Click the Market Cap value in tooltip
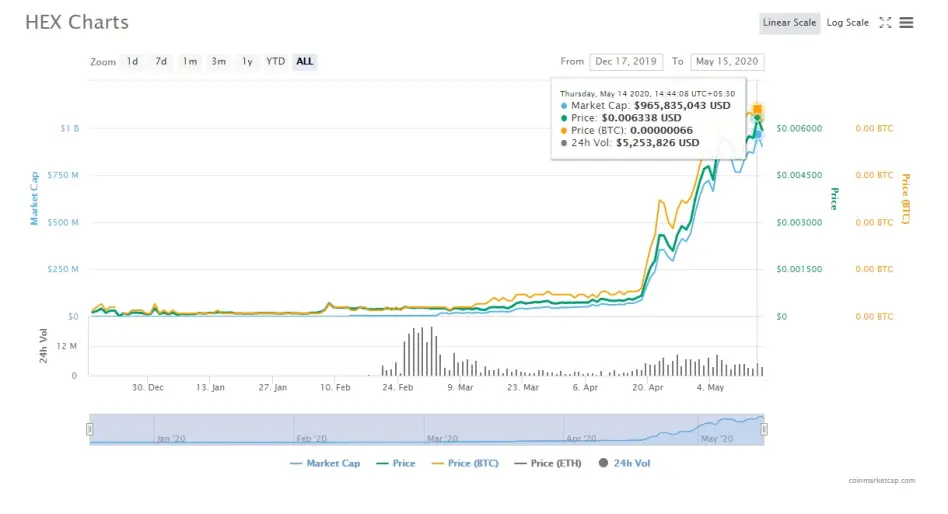The height and width of the screenshot is (514, 948). [682, 106]
